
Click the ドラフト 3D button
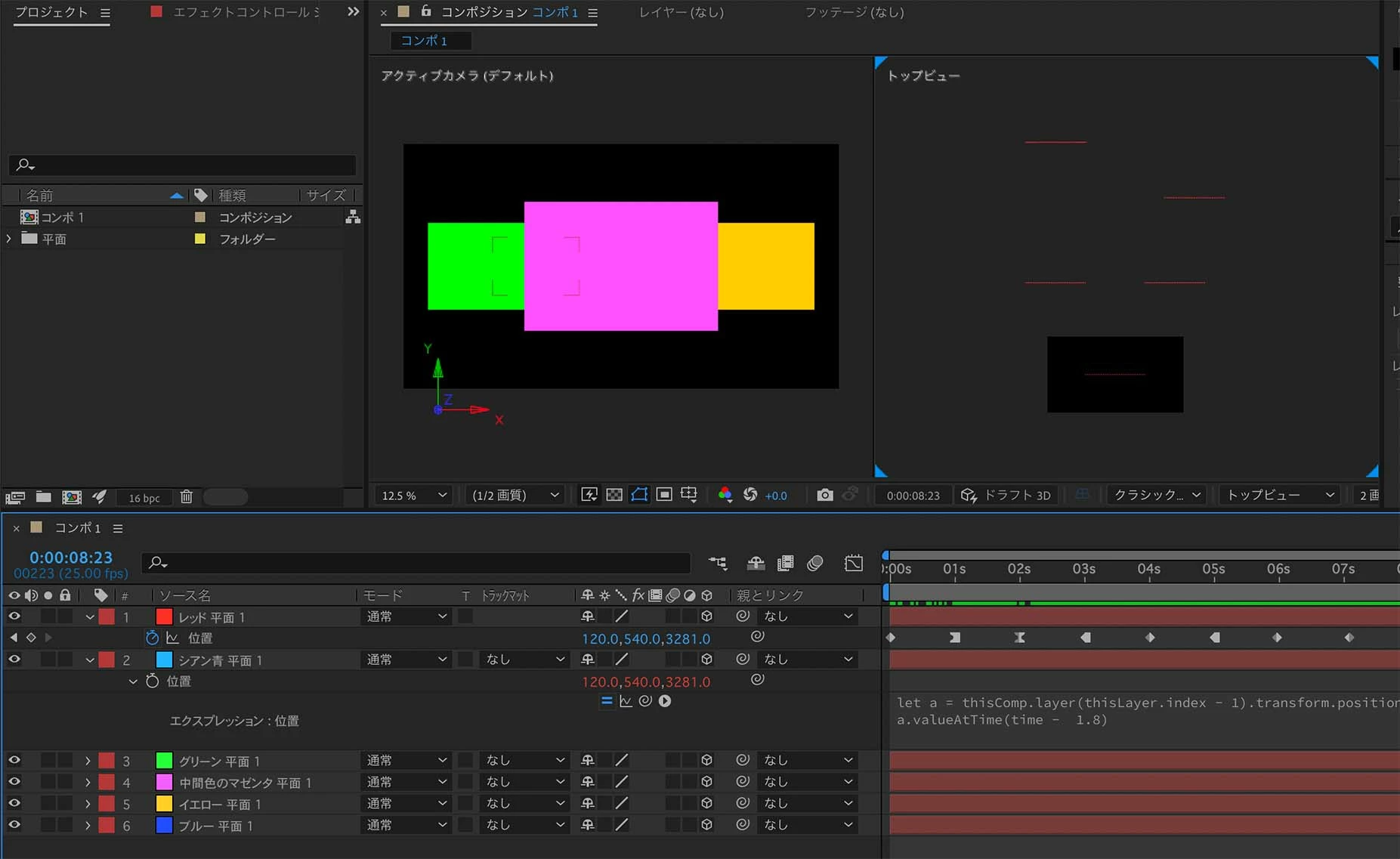click(1006, 495)
